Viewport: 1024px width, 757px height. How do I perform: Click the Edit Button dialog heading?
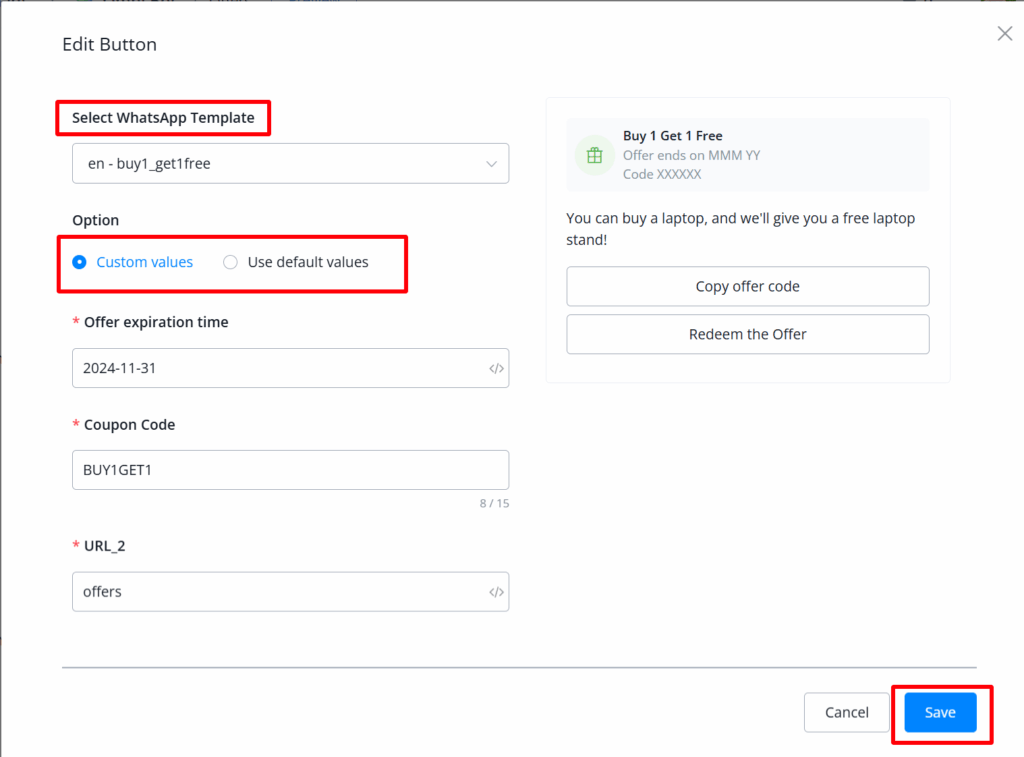(x=109, y=44)
